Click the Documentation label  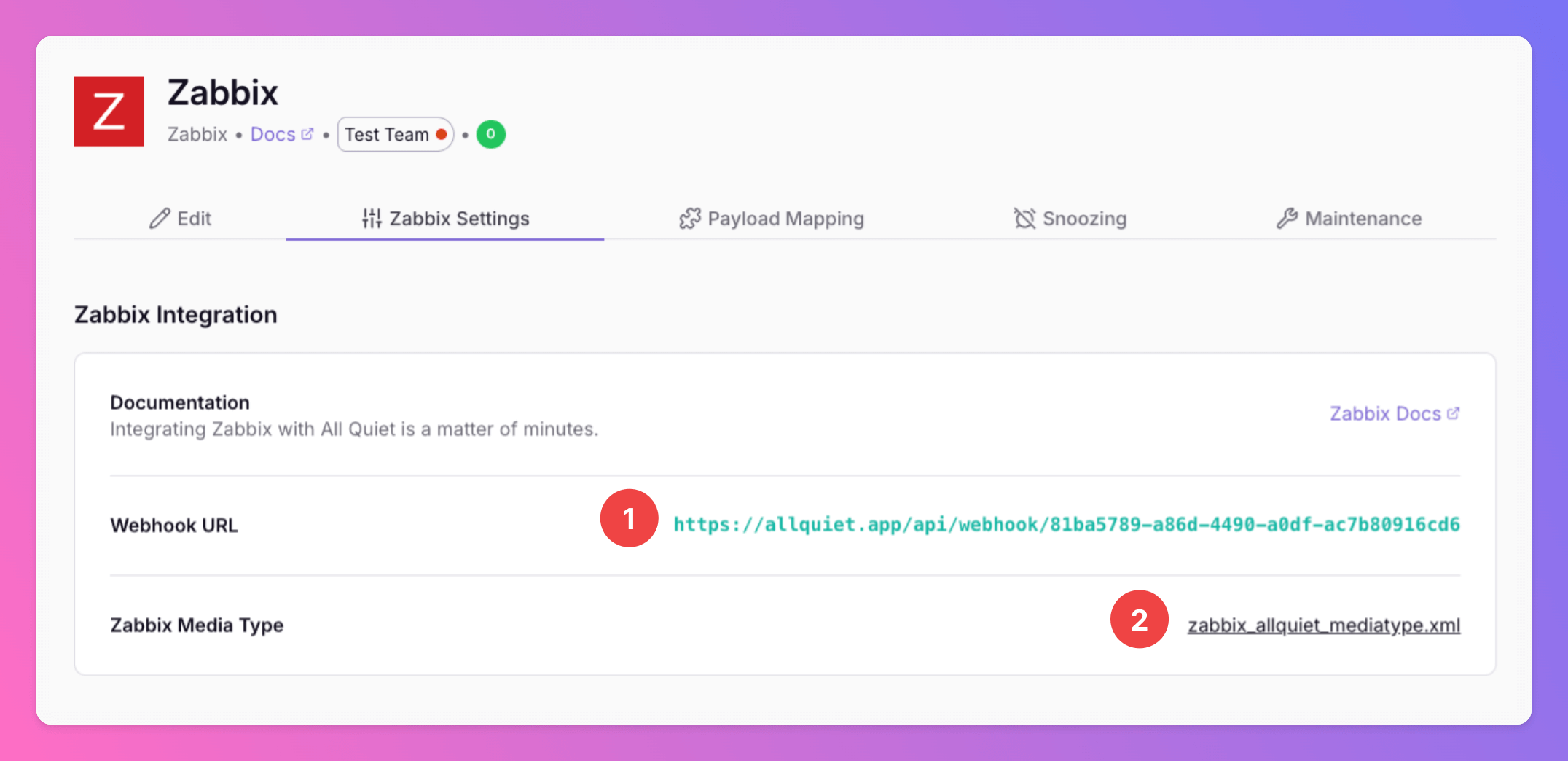pyautogui.click(x=180, y=402)
